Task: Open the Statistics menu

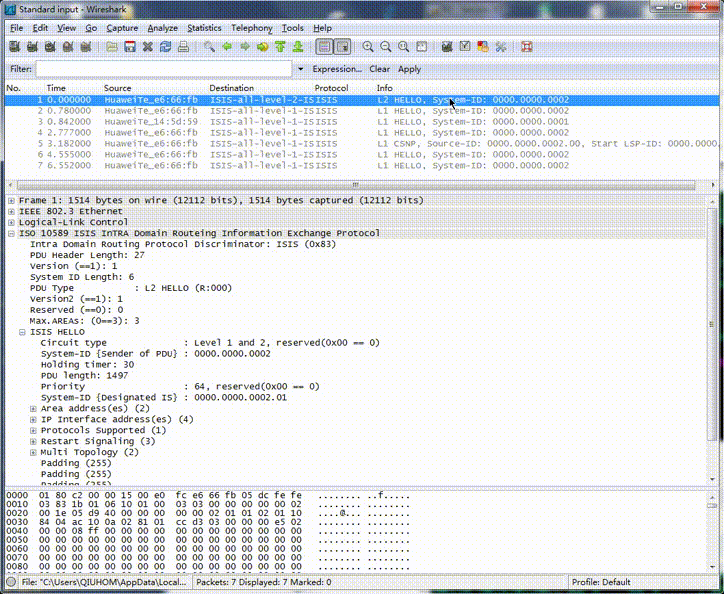Action: click(x=204, y=28)
